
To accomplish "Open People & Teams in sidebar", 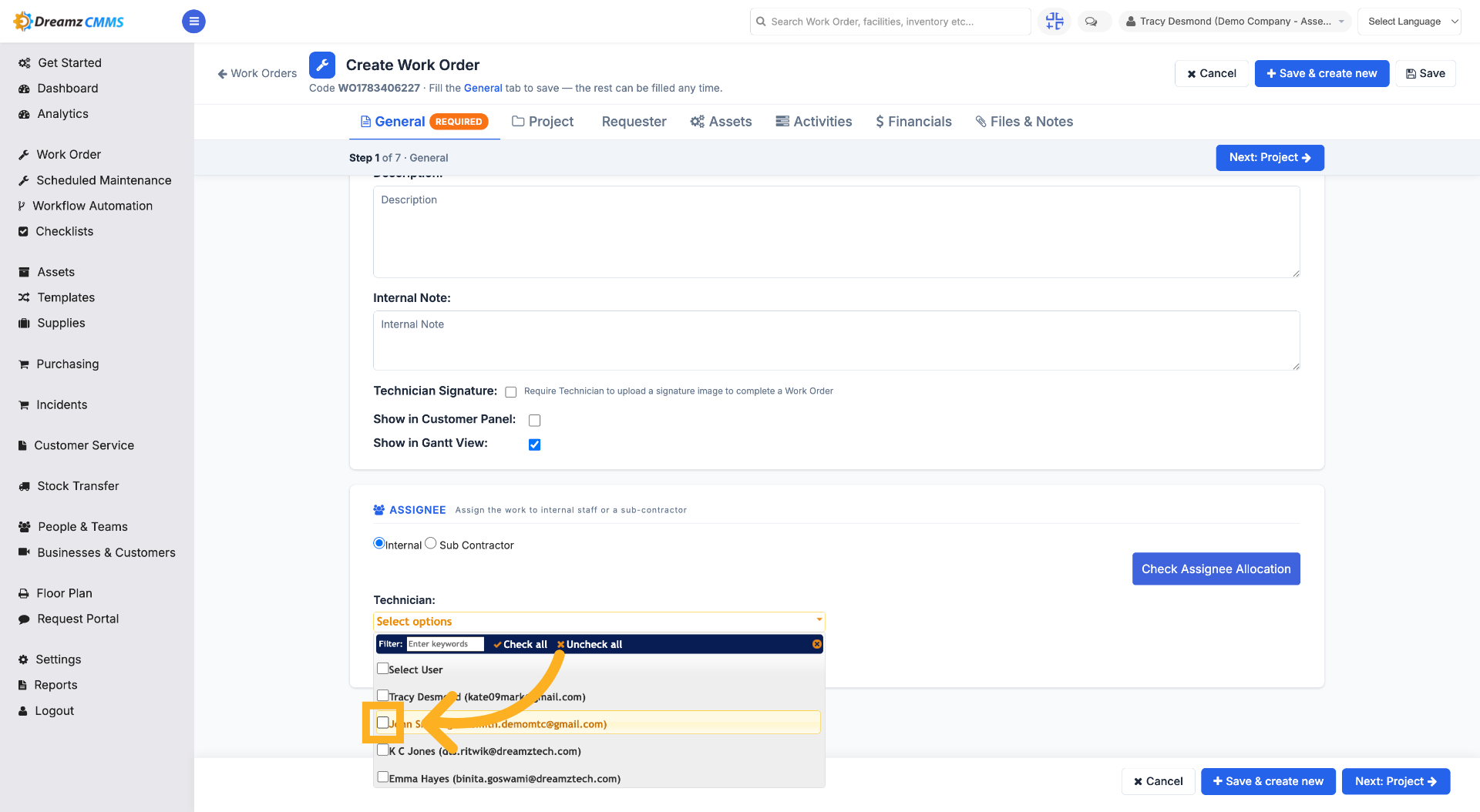I will pos(82,527).
